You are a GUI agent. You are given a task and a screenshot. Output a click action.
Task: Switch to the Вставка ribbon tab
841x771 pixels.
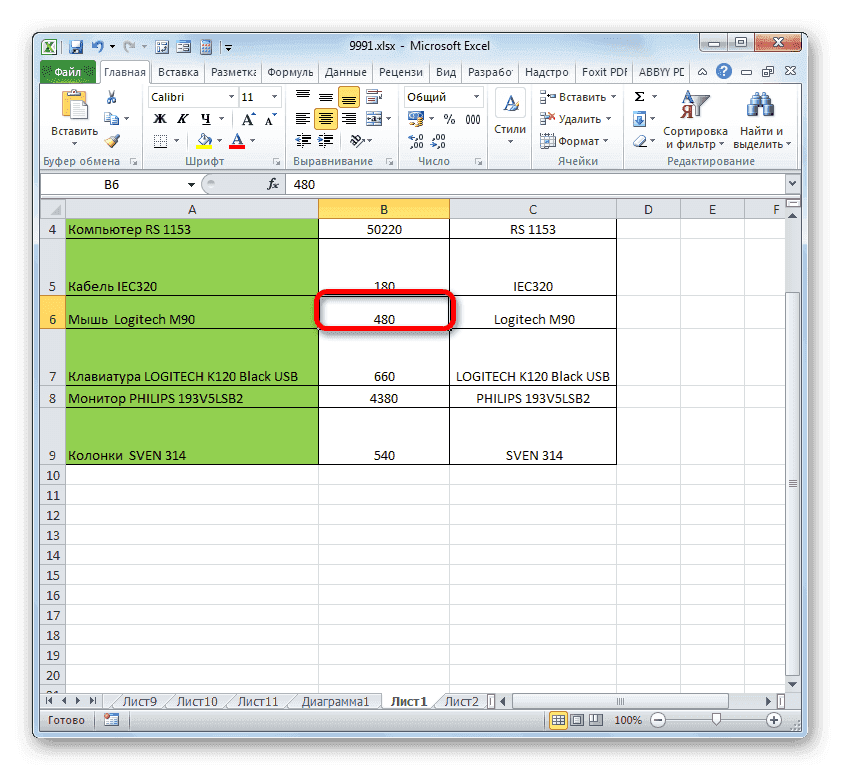[178, 71]
